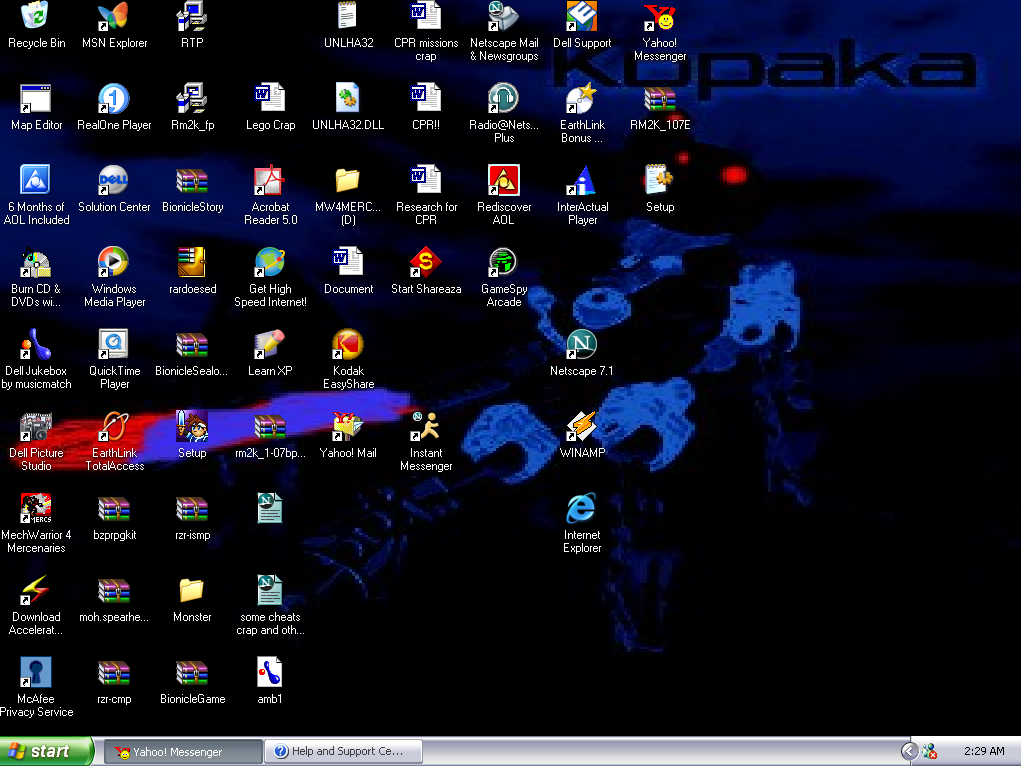Screen dimensions: 1024x768
Task: Open Yahoo! Mail
Action: tap(347, 427)
